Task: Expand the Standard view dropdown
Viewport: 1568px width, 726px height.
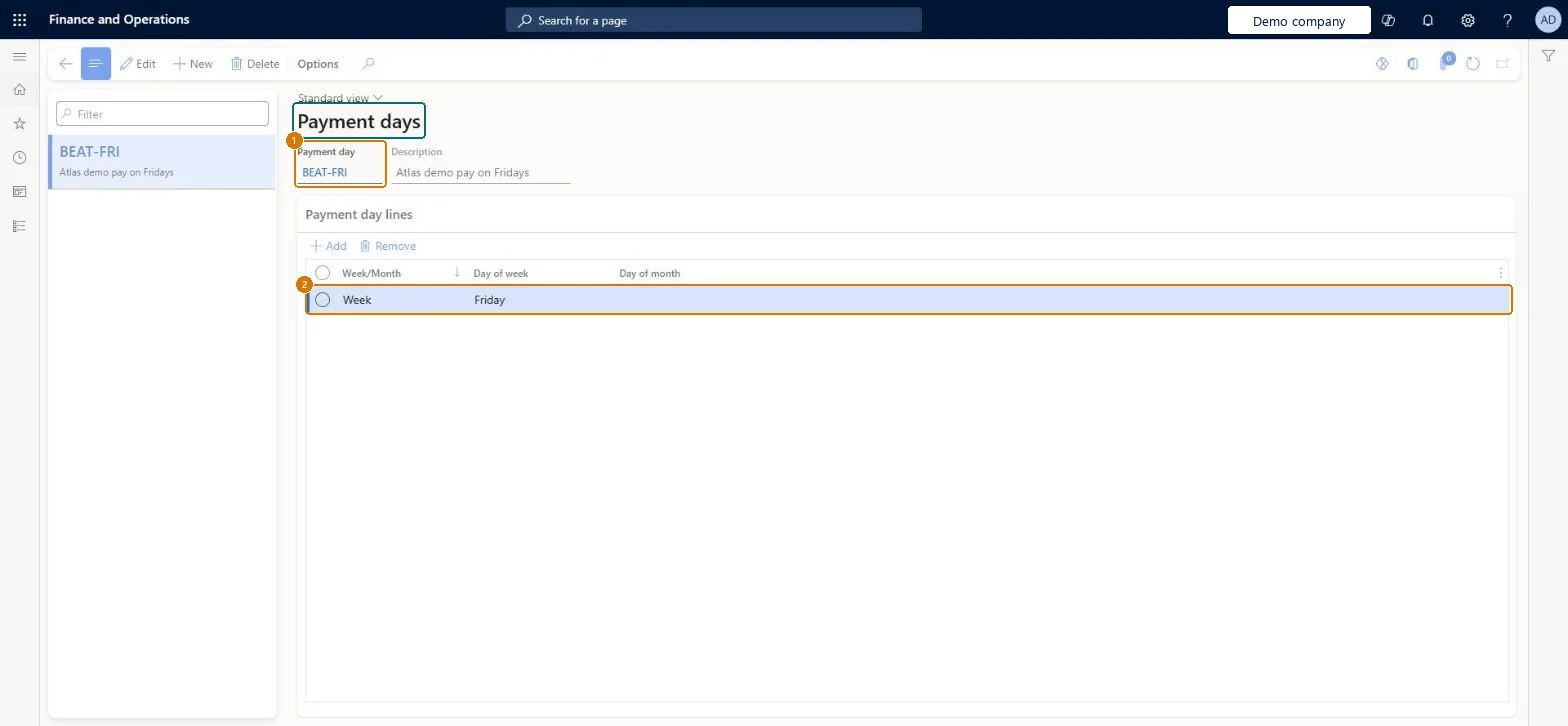Action: [x=340, y=98]
